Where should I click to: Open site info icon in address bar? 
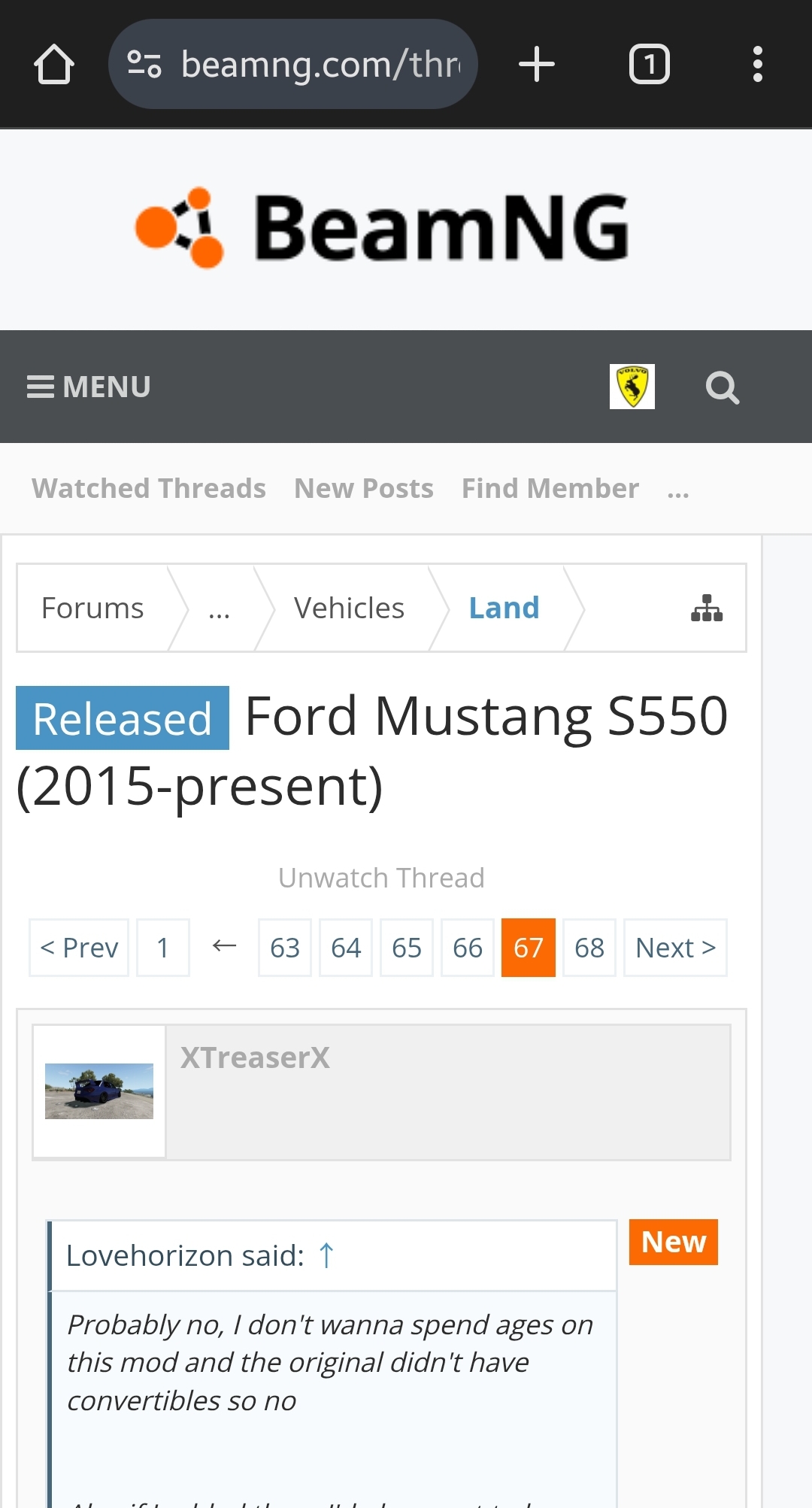144,64
